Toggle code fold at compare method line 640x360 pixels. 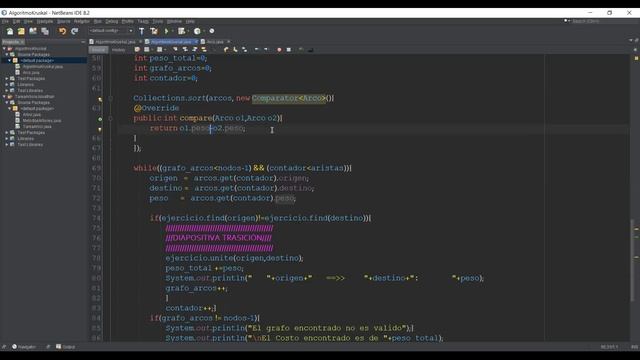pyautogui.click(x=110, y=119)
